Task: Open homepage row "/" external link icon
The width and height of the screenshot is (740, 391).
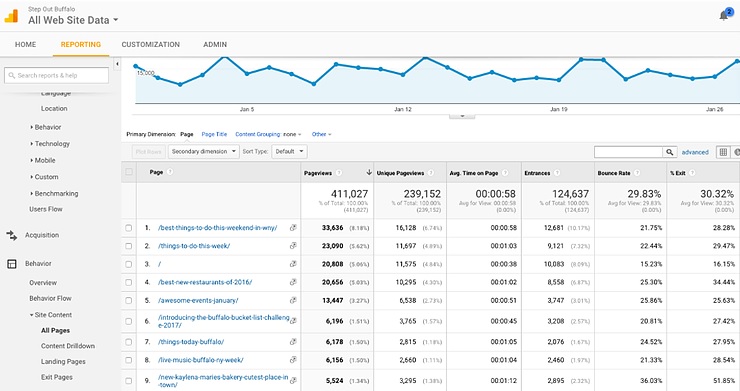Action: [293, 264]
